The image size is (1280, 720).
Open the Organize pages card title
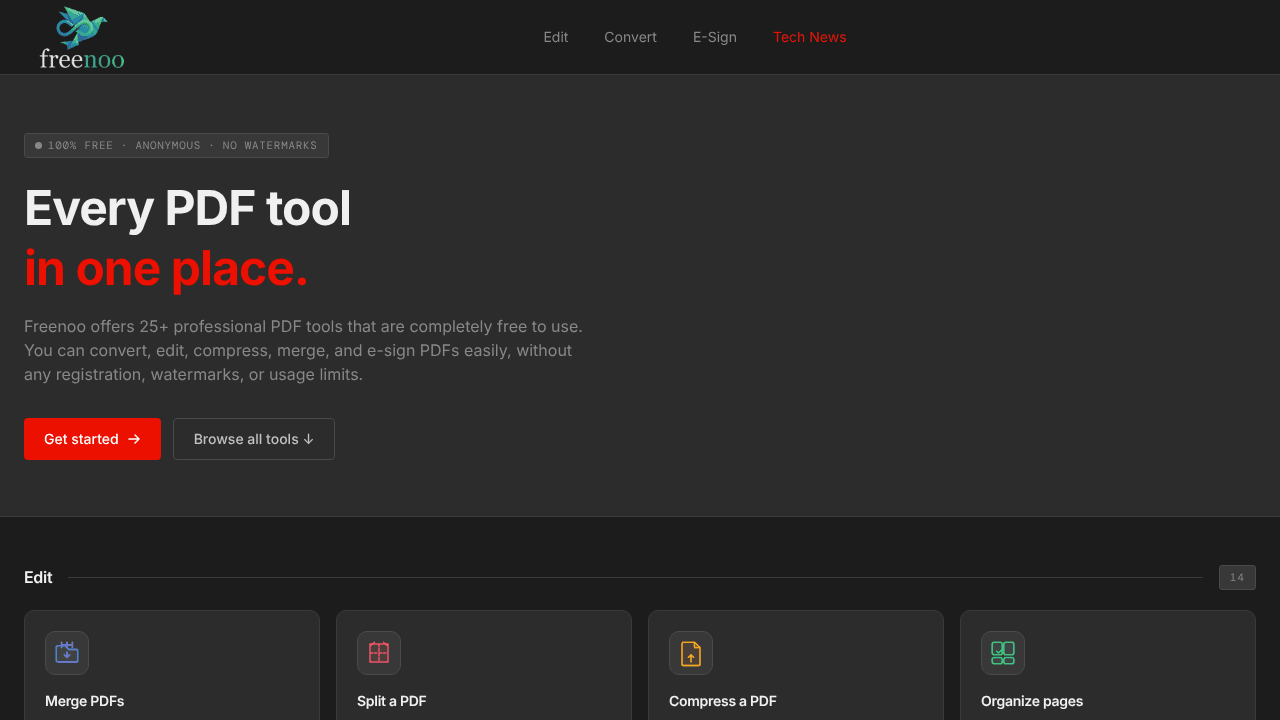[1032, 701]
